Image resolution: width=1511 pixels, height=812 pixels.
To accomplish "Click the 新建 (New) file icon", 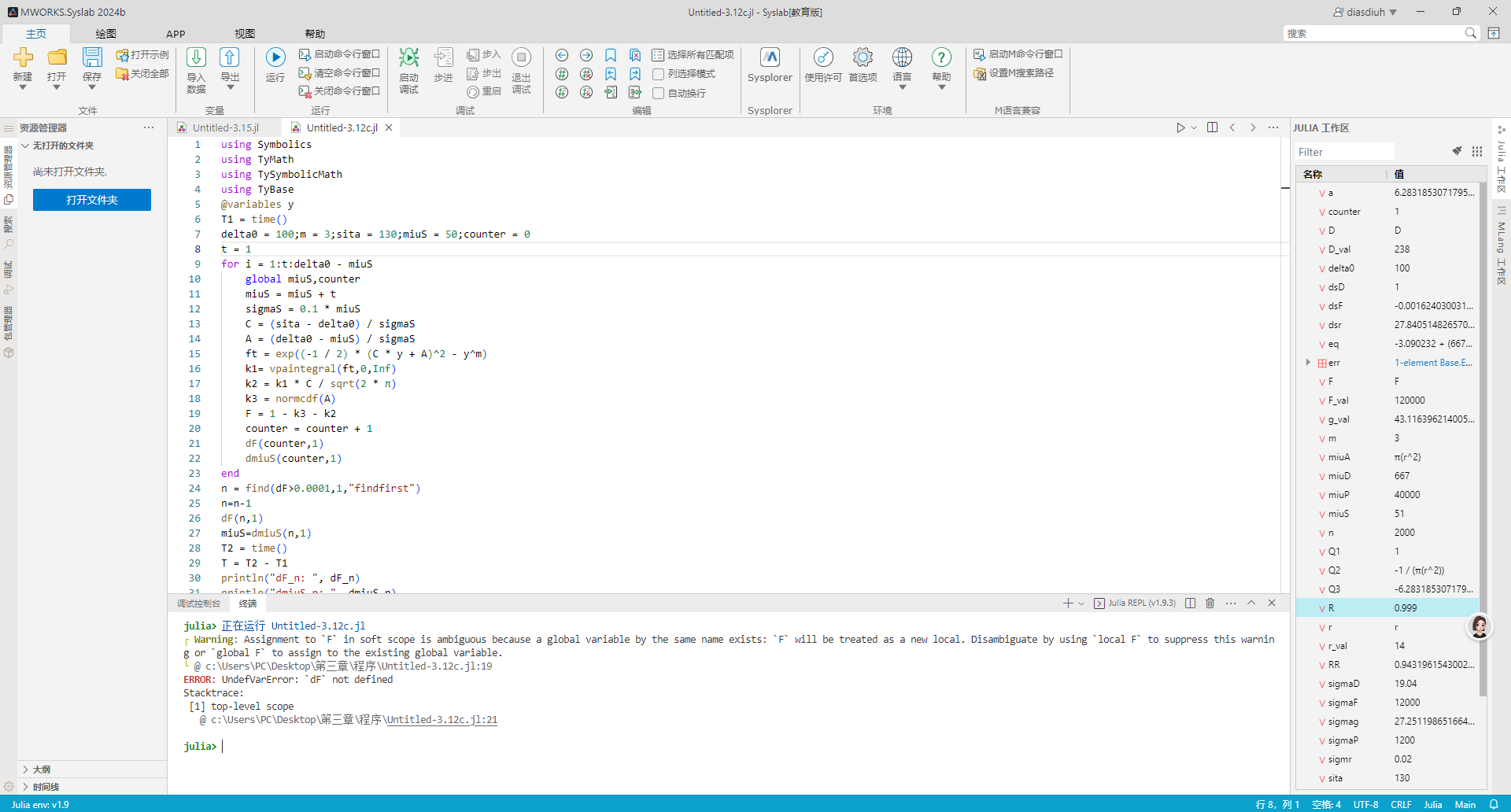I will coord(23,57).
